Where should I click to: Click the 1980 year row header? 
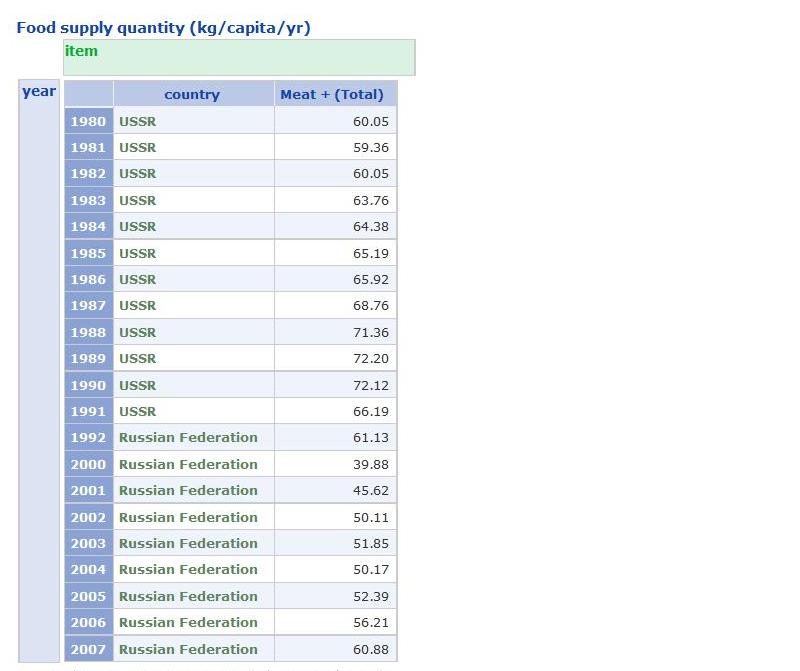(88, 121)
